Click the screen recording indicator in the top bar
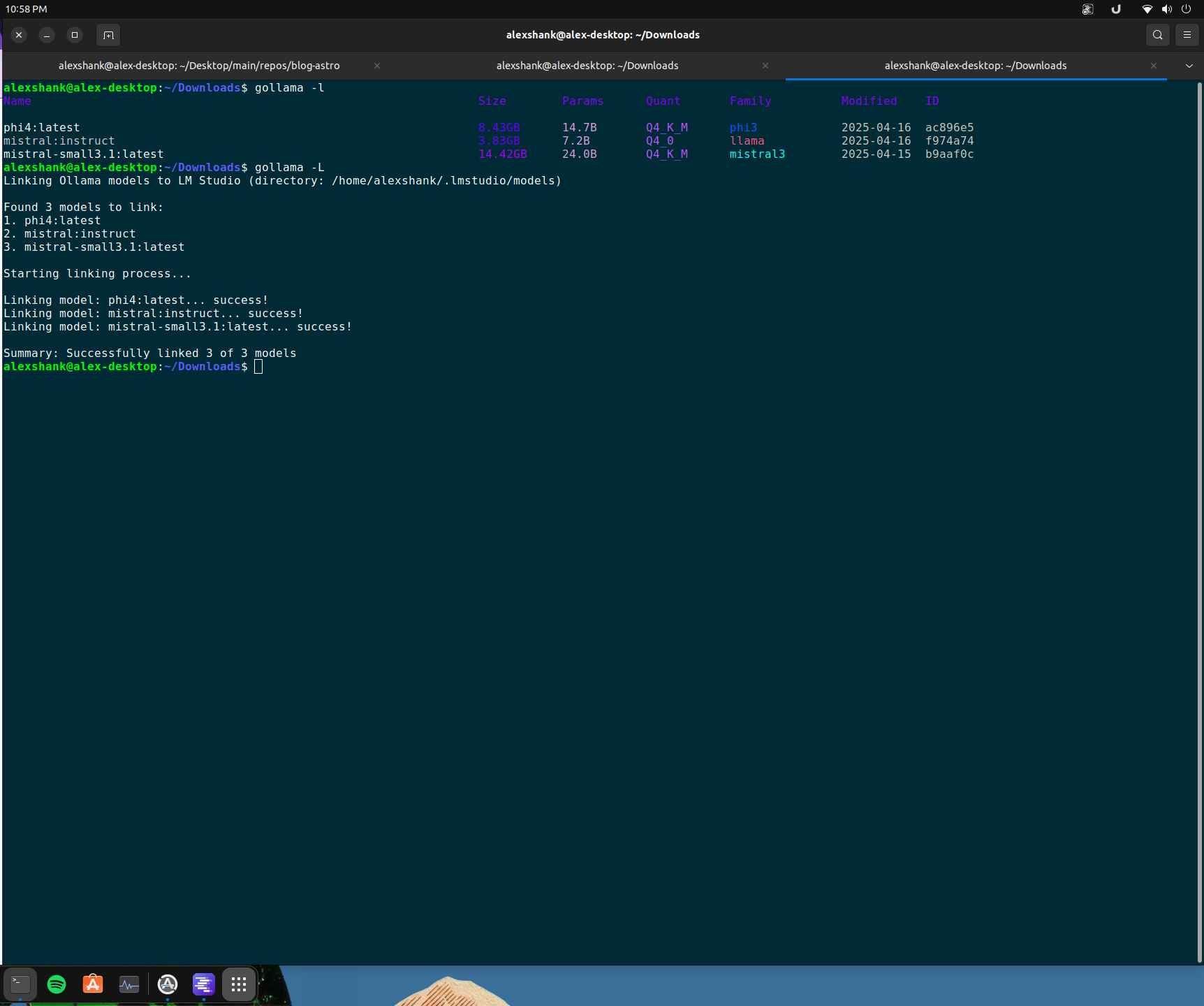This screenshot has width=1204, height=1006. click(x=1087, y=9)
